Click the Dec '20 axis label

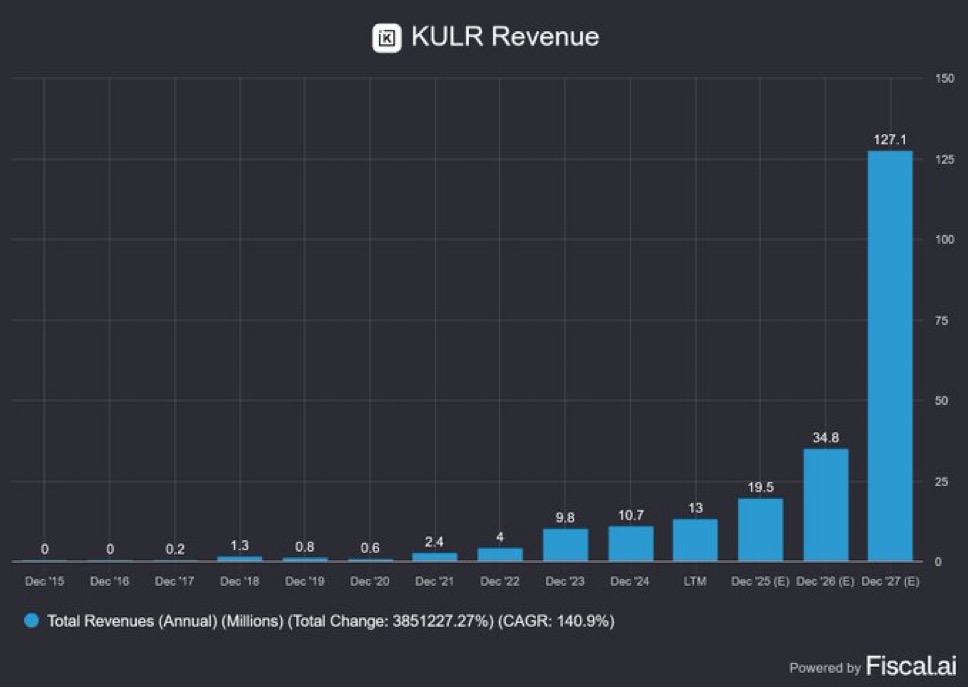pyautogui.click(x=370, y=581)
